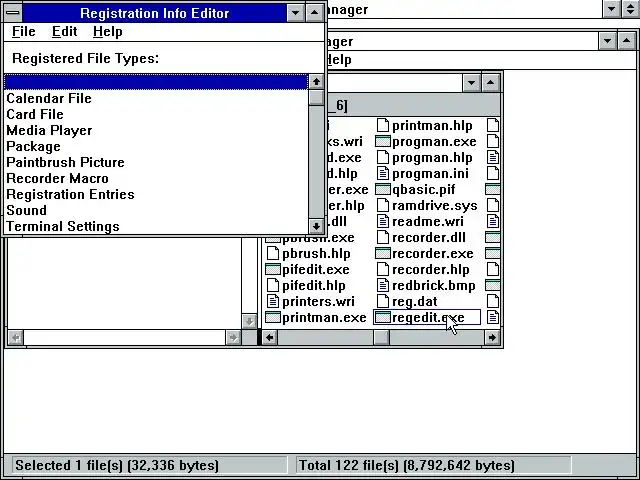Open the Help menu in Registration Info Editor
The width and height of the screenshot is (640, 480).
click(108, 31)
